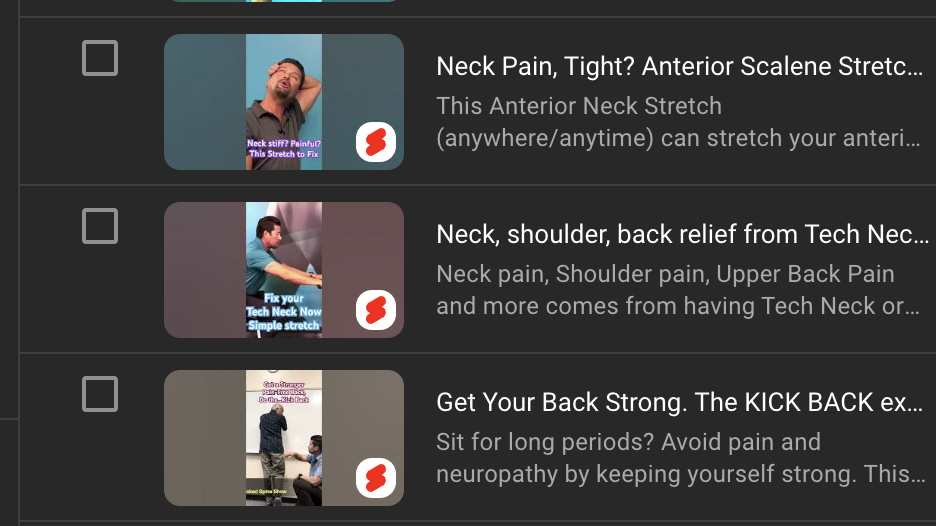The width and height of the screenshot is (936, 526).
Task: Click the Shorts badge on the Tech Neck thumbnail
Action: [376, 310]
